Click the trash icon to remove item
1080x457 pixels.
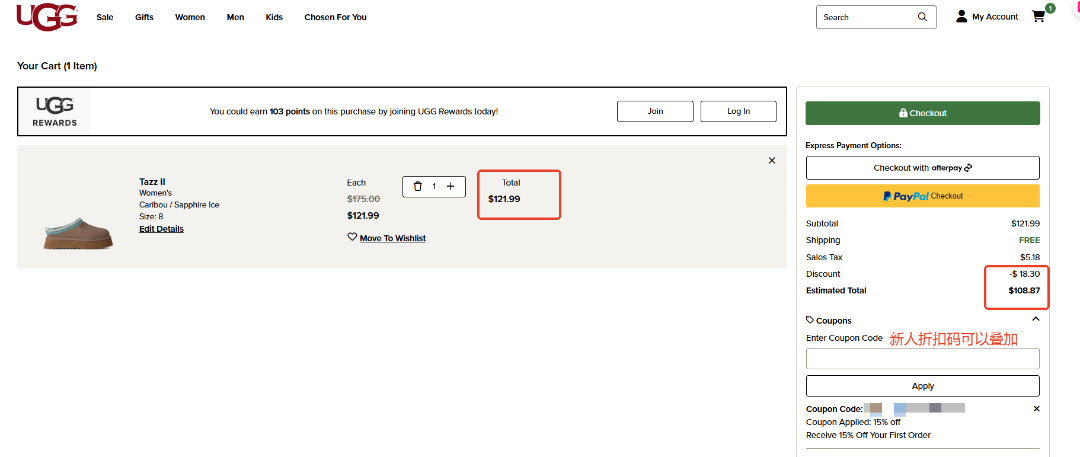(x=418, y=186)
